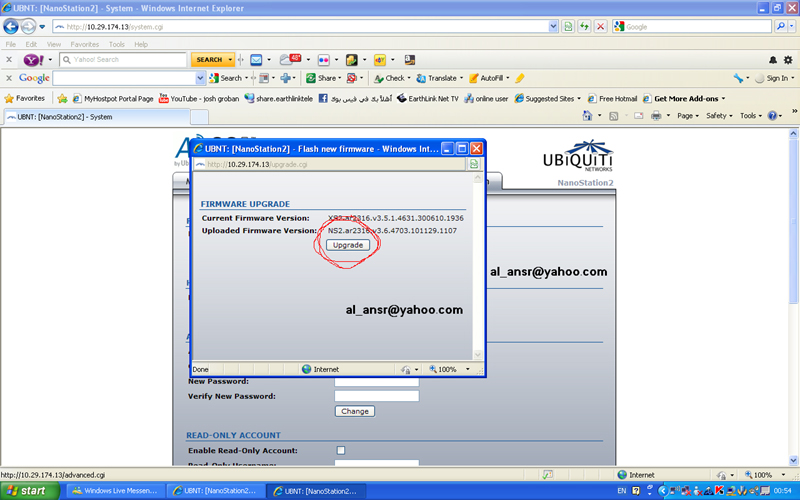The height and width of the screenshot is (500, 800).
Task: Open the Edit menu
Action: 31,44
